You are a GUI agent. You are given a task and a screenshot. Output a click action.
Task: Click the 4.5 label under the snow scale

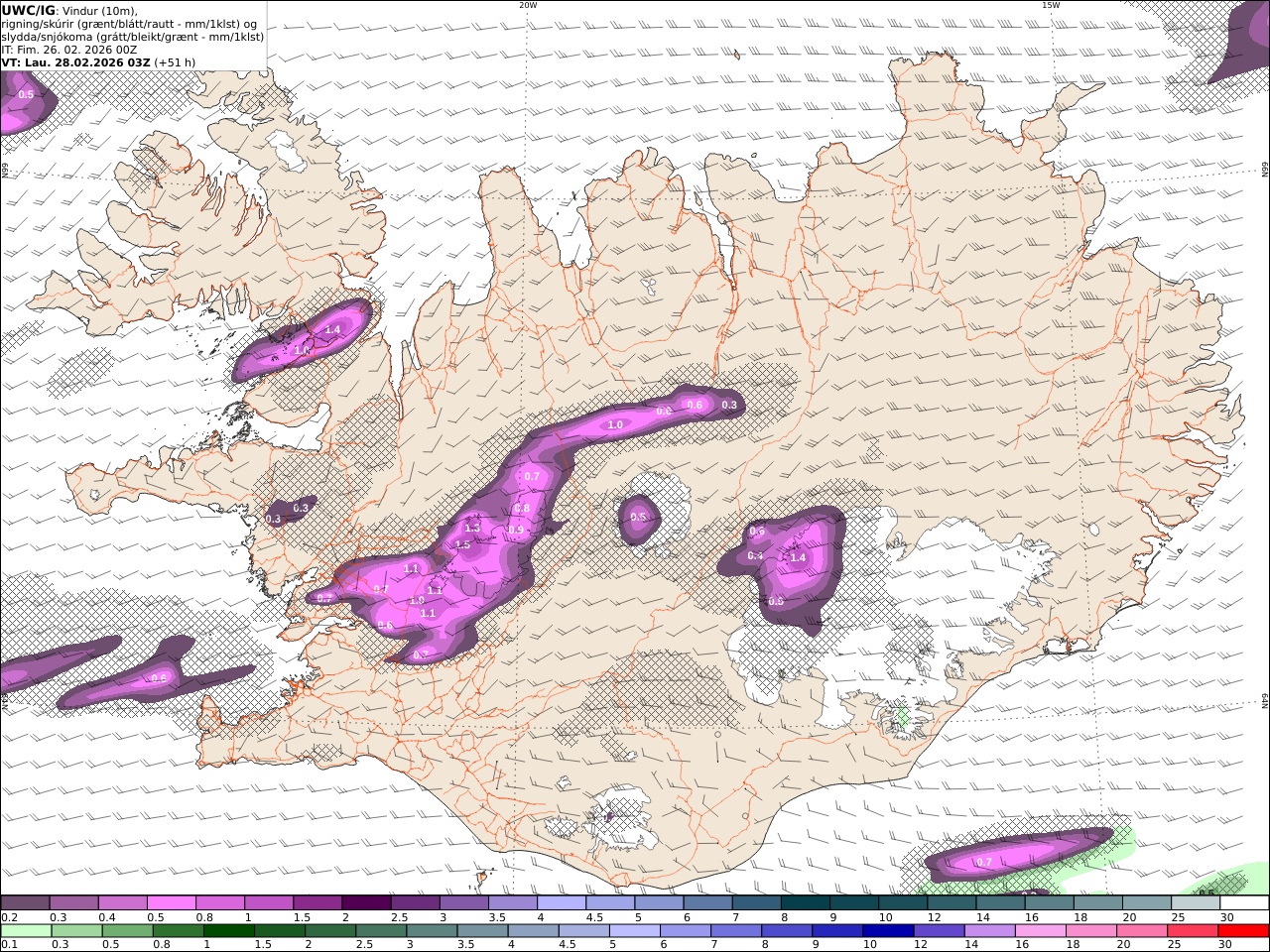(x=594, y=917)
